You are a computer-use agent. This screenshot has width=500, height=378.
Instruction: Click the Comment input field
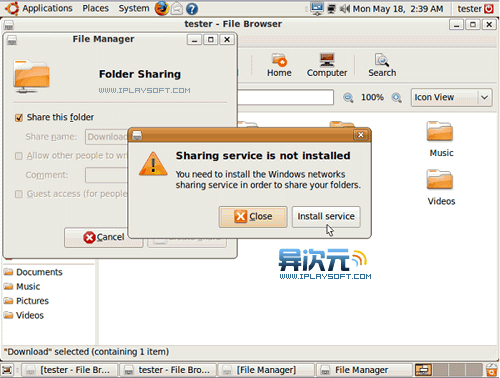107,175
